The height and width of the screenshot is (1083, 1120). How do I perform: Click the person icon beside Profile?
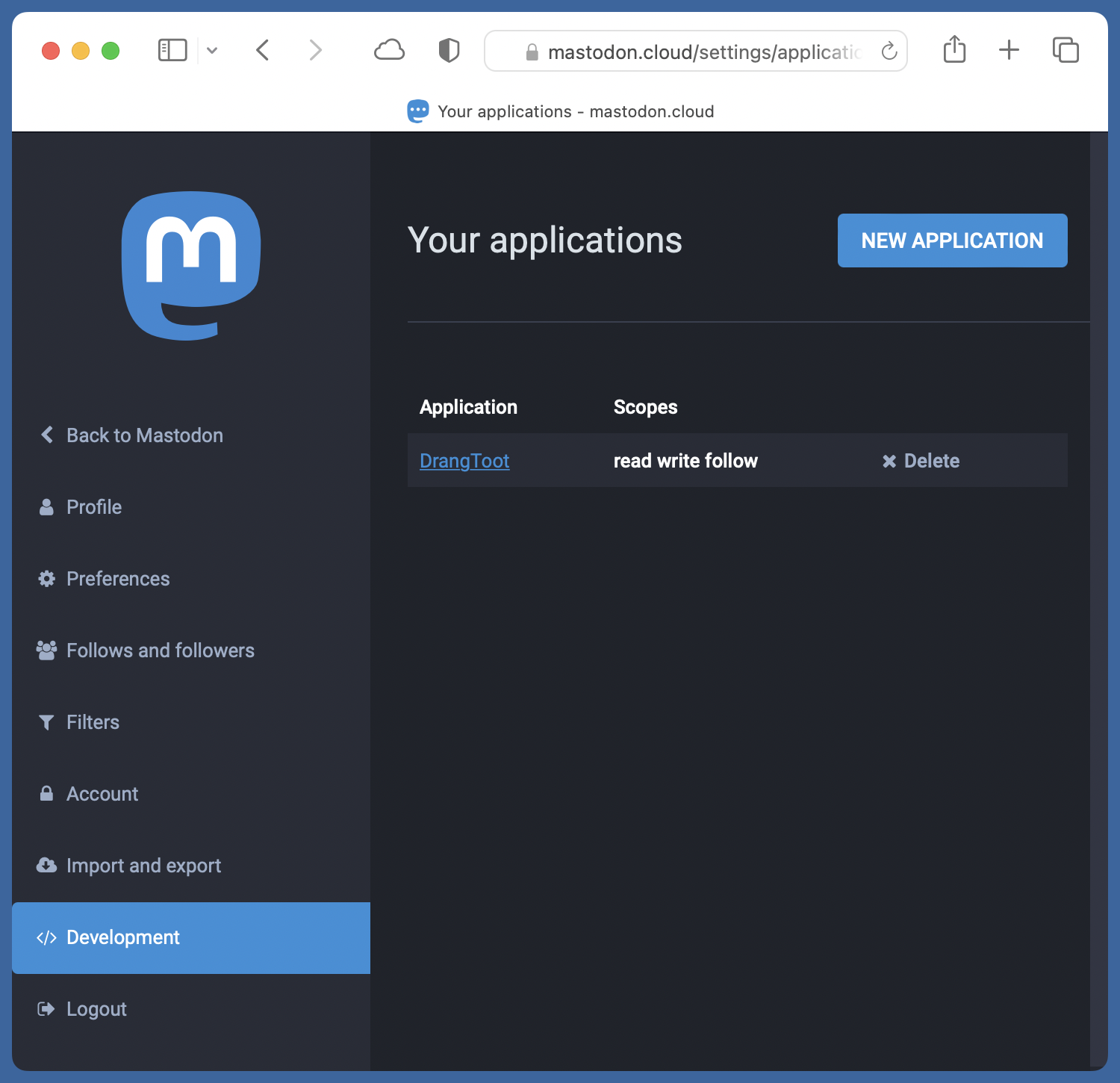(x=46, y=507)
